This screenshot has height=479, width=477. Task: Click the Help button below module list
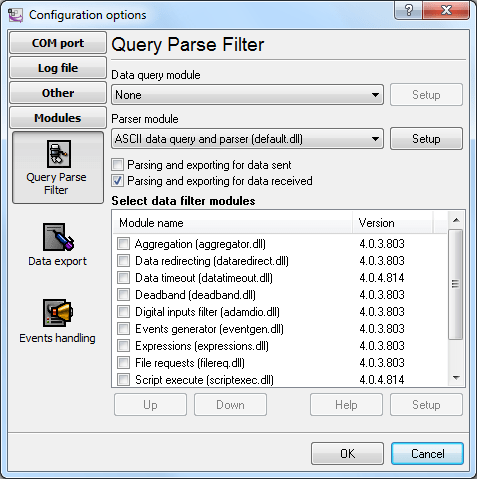(346, 405)
